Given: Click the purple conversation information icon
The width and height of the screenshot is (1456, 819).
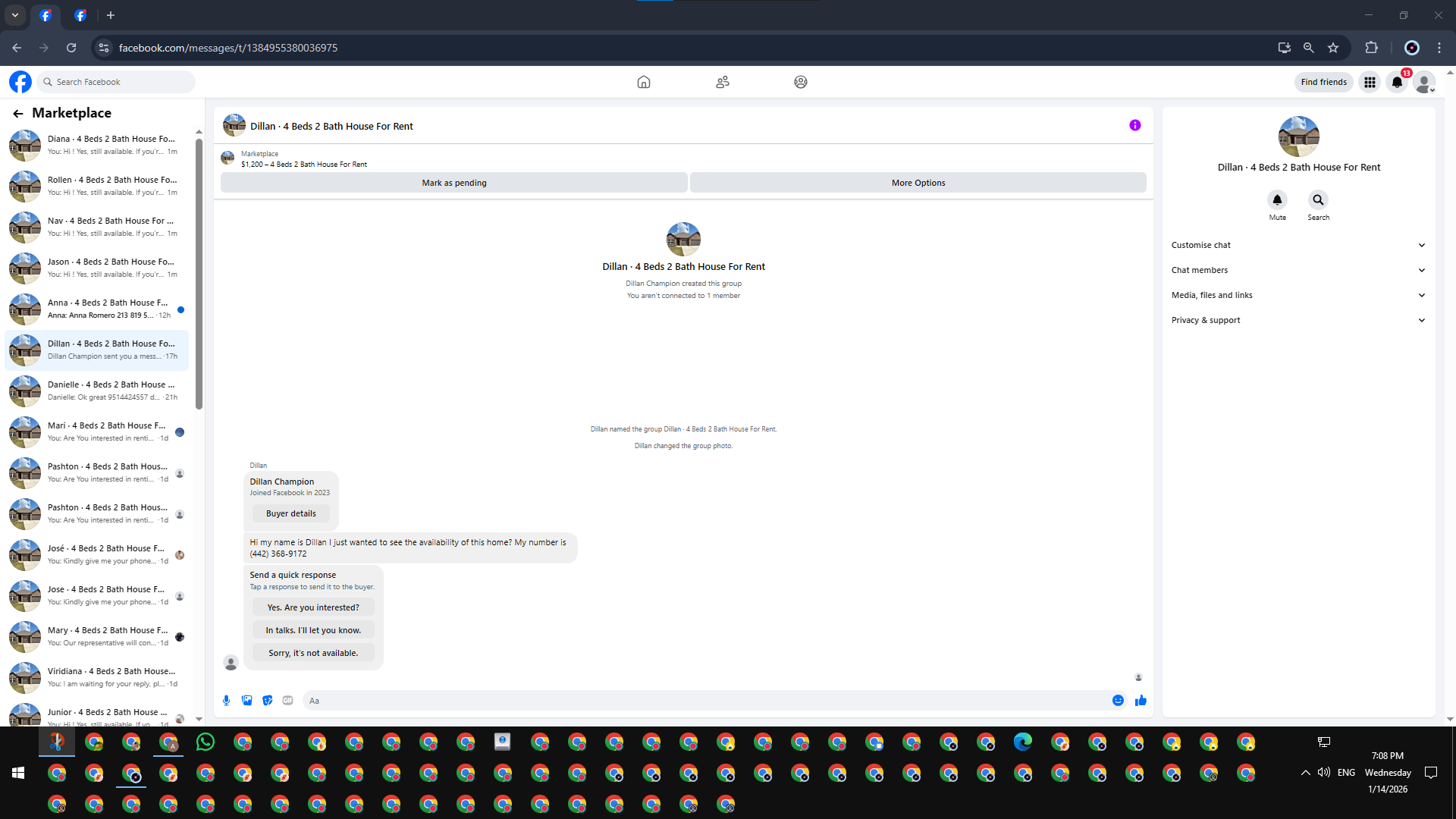Looking at the screenshot, I should coord(1134,126).
